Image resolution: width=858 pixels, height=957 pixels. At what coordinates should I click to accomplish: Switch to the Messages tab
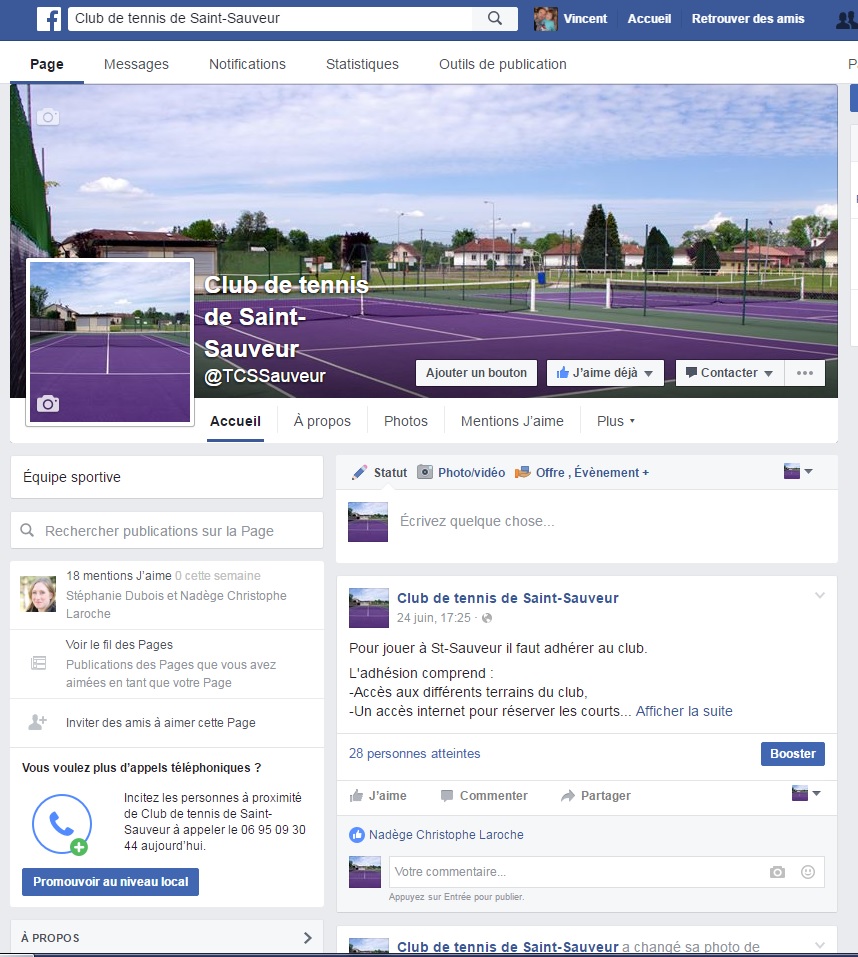[136, 64]
